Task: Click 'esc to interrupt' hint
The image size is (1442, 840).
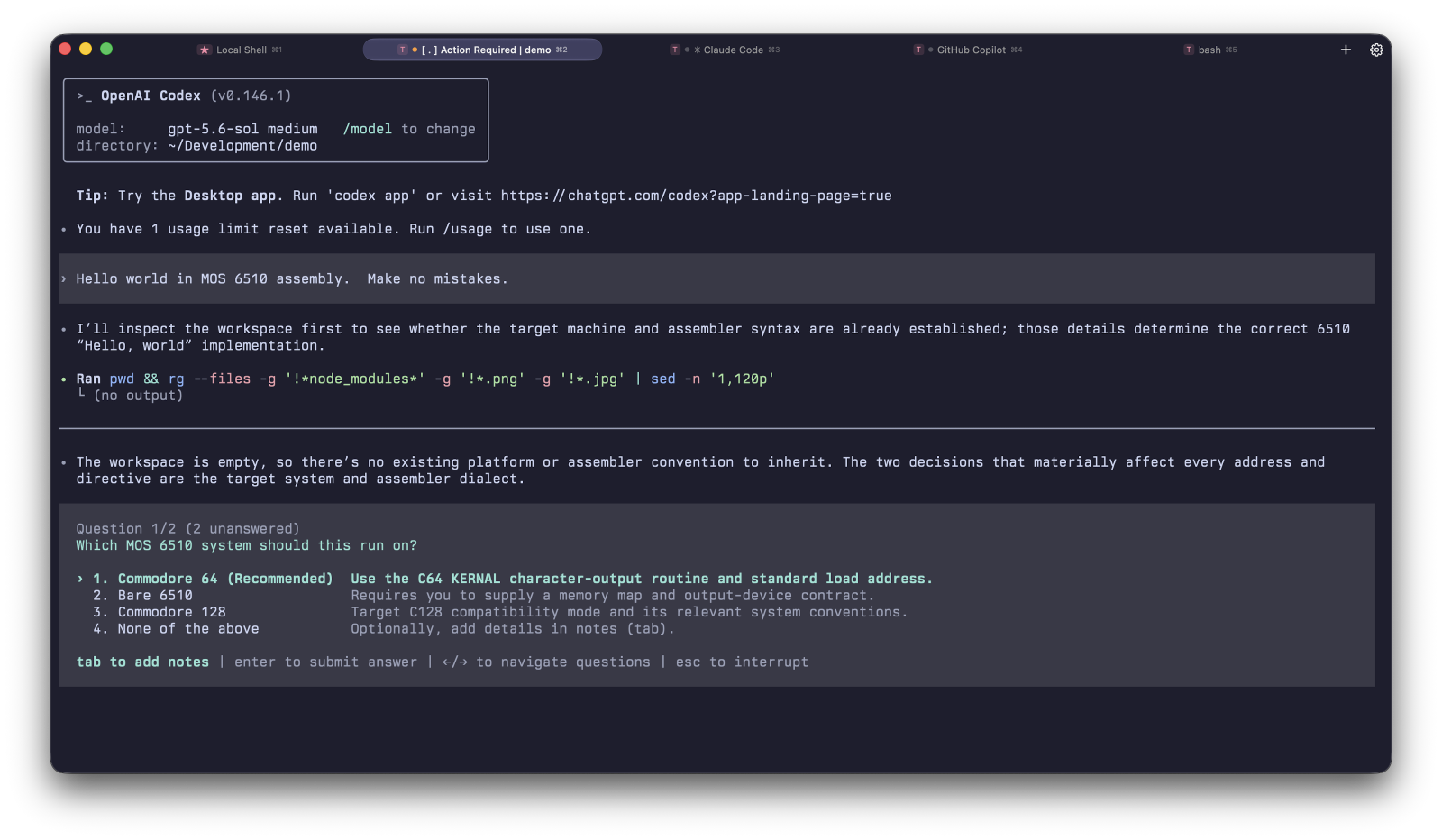Action: 742,662
